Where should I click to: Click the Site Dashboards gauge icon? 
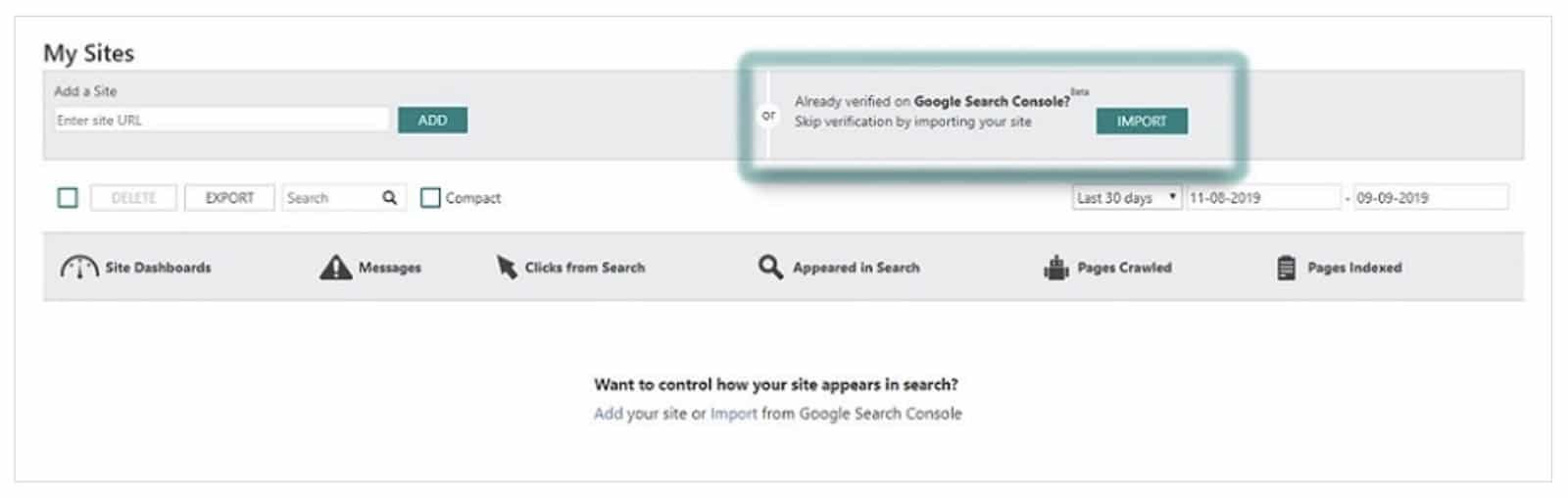(79, 267)
